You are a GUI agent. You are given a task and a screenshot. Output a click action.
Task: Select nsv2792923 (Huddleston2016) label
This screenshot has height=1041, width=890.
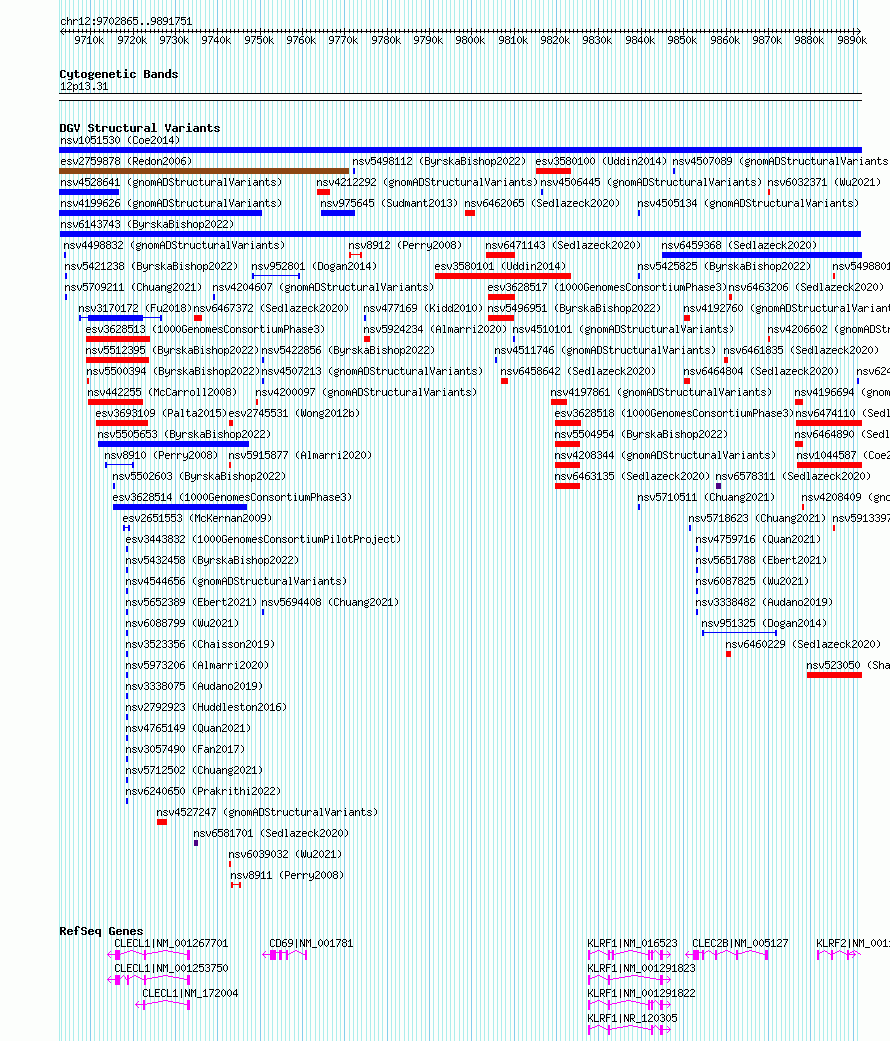tap(206, 708)
